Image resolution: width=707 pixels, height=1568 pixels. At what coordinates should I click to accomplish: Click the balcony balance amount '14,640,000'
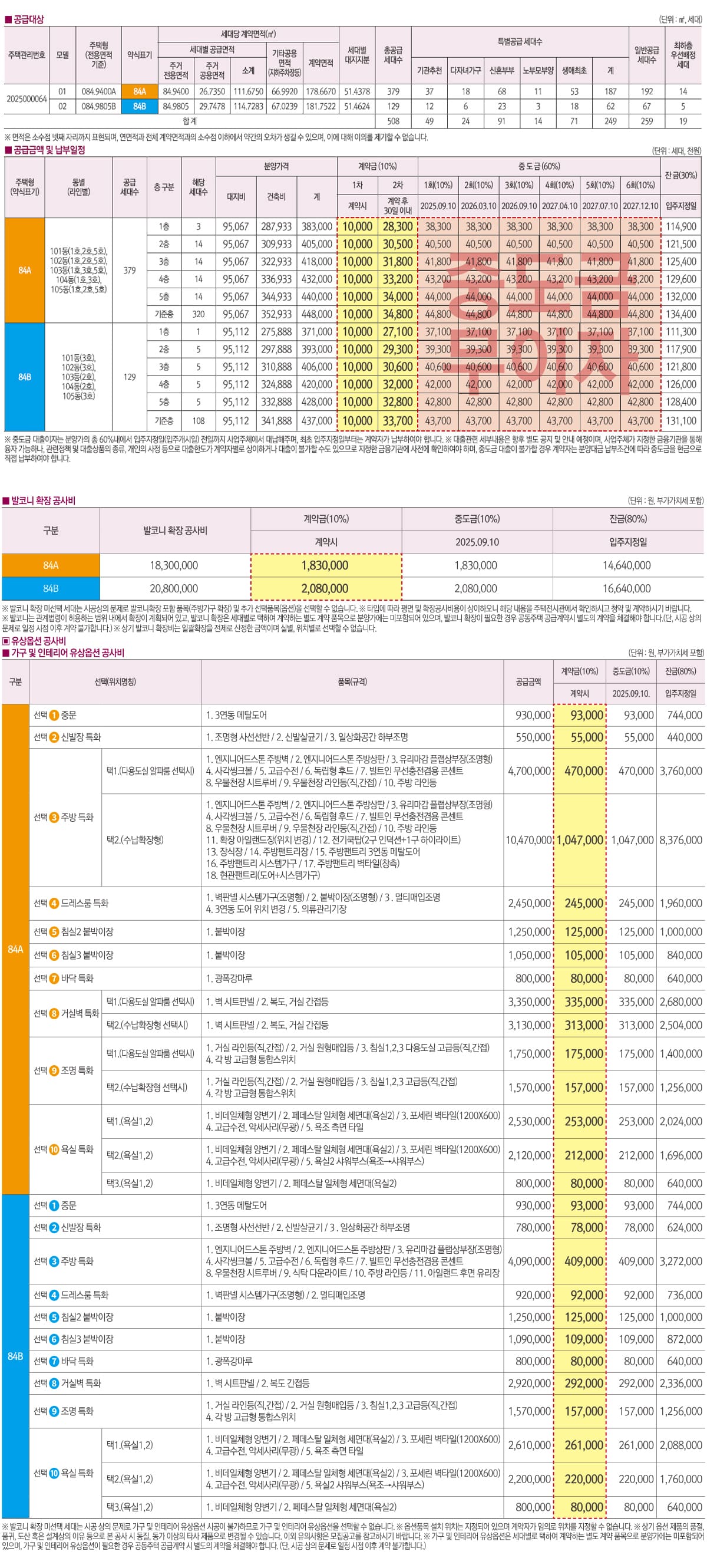pyautogui.click(x=627, y=565)
